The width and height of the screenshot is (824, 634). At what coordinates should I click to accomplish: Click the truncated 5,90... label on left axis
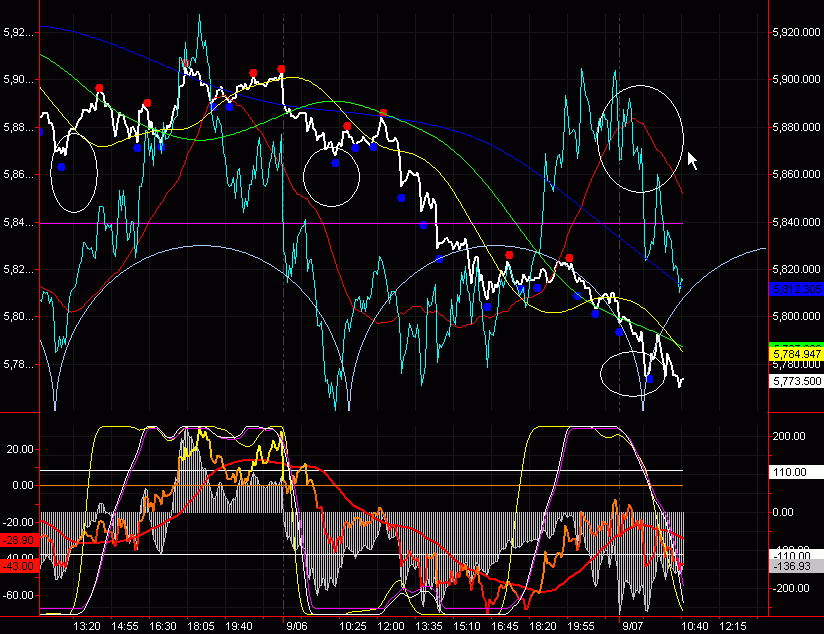pyautogui.click(x=18, y=79)
